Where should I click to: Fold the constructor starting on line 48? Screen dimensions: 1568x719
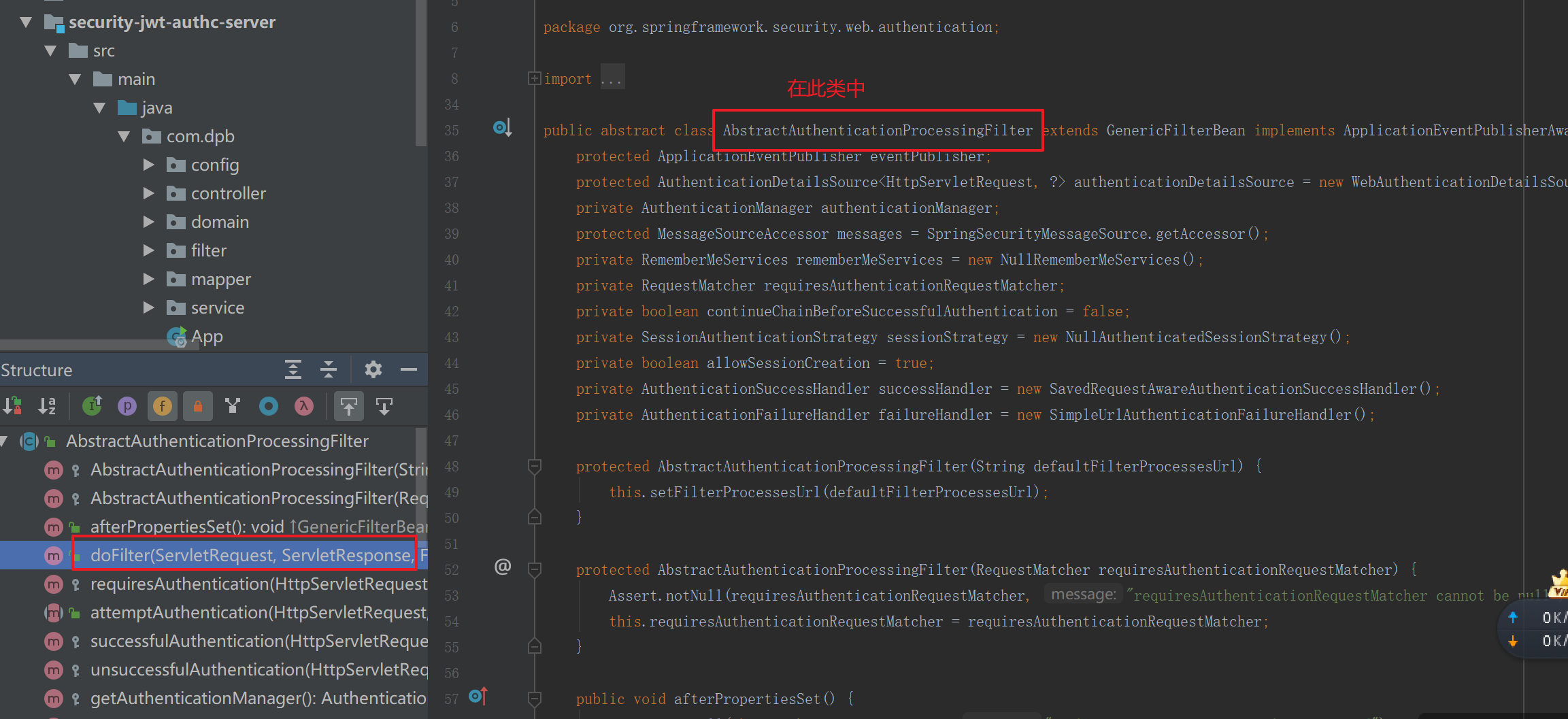(x=535, y=466)
